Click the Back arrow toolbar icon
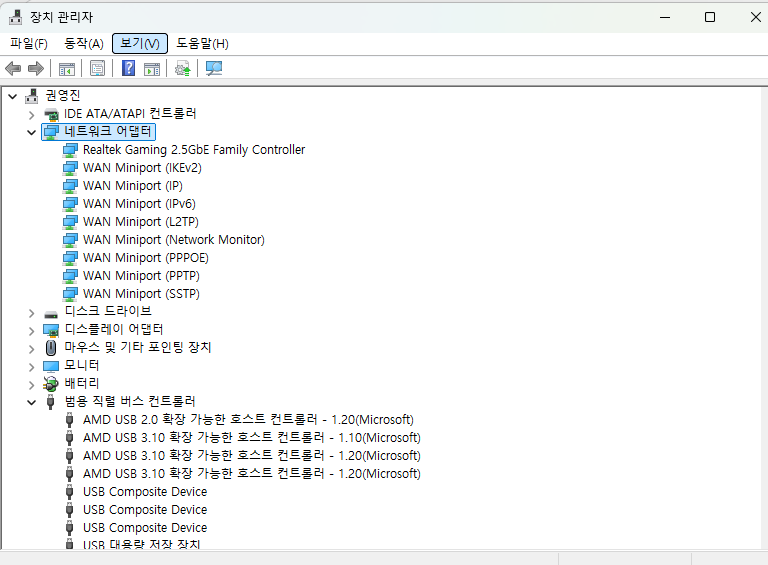Image resolution: width=768 pixels, height=565 pixels. click(13, 68)
